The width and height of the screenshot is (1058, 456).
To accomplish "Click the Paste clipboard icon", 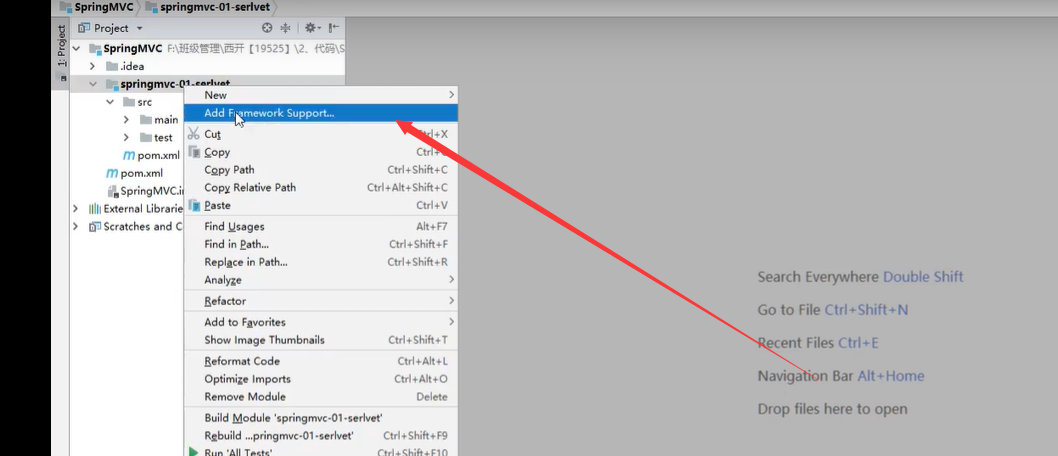I will pyautogui.click(x=194, y=205).
